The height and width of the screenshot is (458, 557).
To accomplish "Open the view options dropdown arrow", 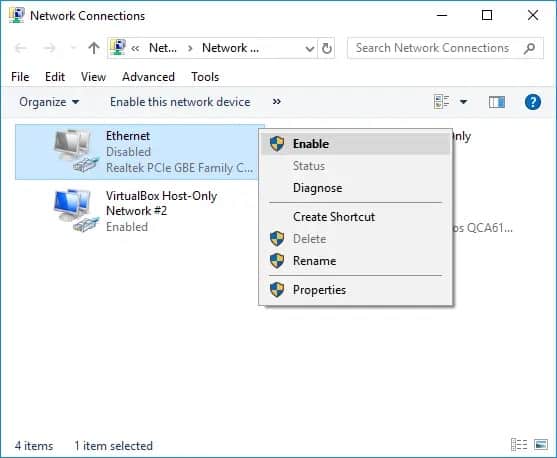I will (463, 102).
